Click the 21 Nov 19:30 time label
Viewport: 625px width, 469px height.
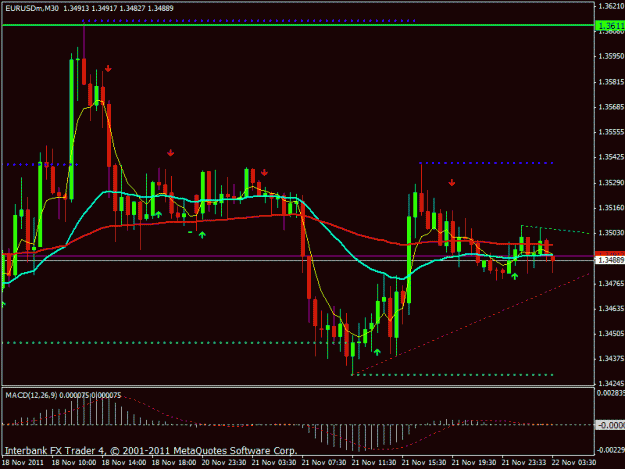point(474,463)
